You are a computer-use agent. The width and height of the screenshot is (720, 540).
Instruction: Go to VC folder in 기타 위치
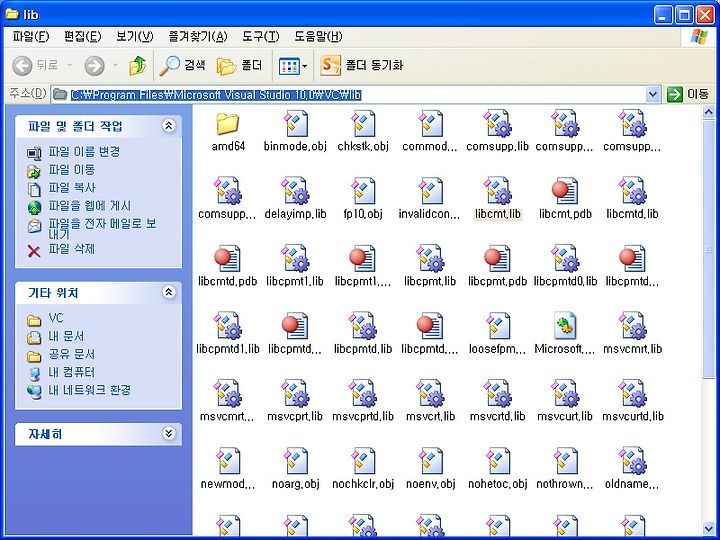(56, 318)
